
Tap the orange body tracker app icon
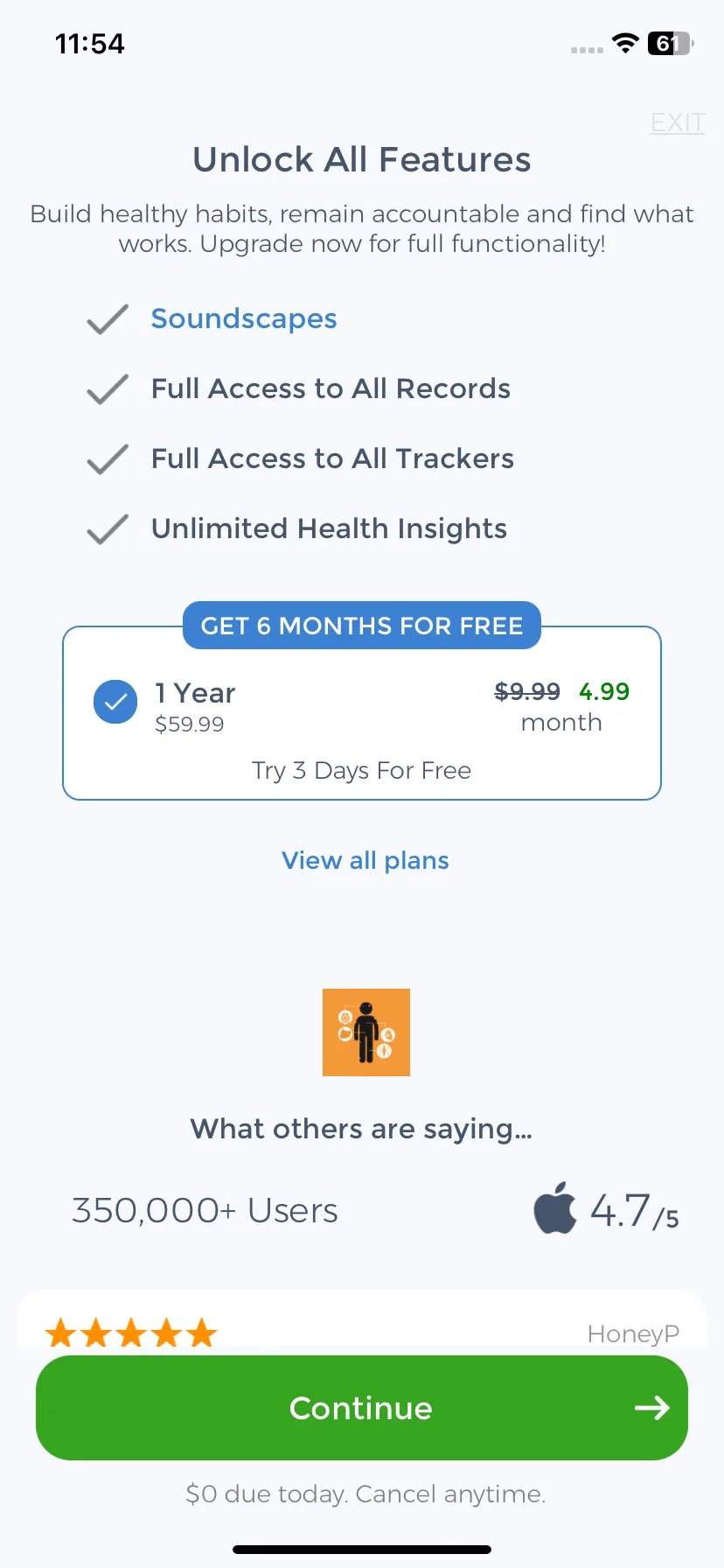coord(366,1032)
